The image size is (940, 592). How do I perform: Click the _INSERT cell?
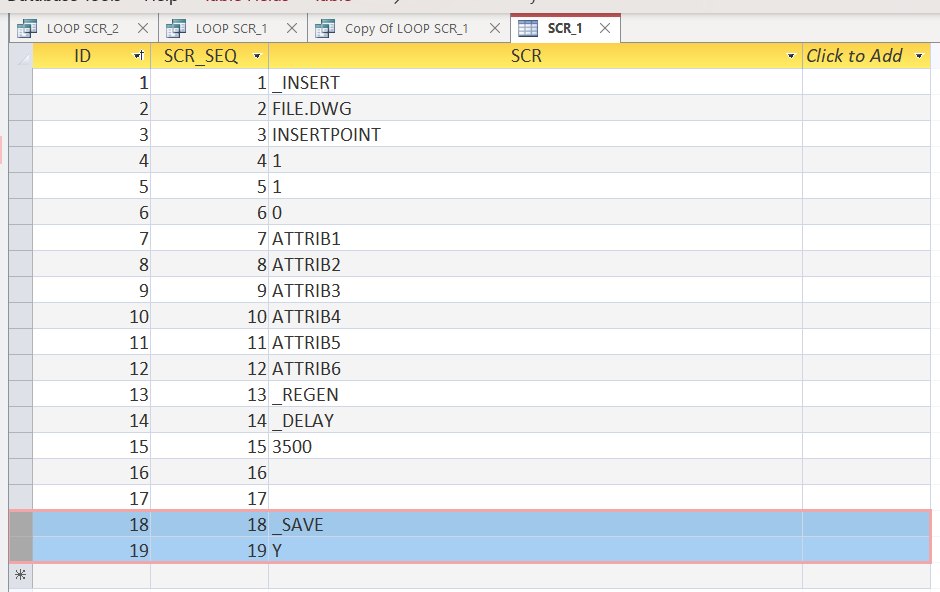pyautogui.click(x=535, y=82)
